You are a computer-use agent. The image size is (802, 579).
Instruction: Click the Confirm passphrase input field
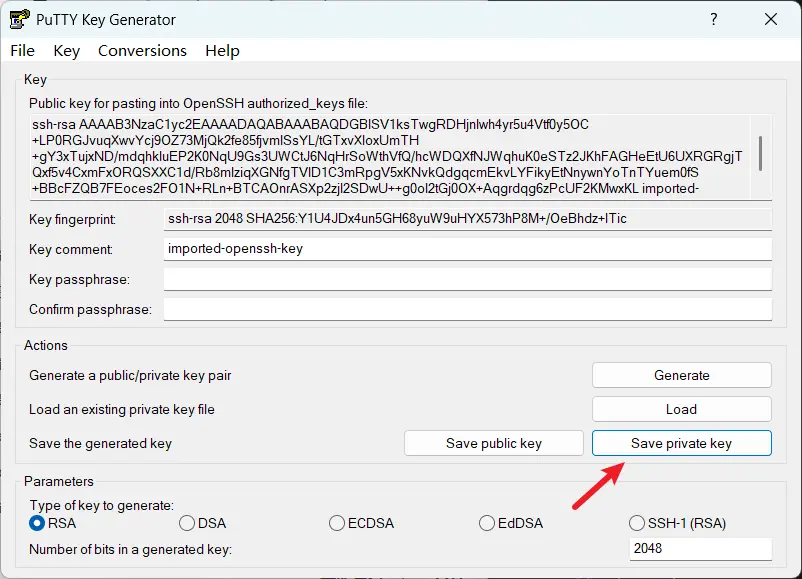[x=467, y=310]
